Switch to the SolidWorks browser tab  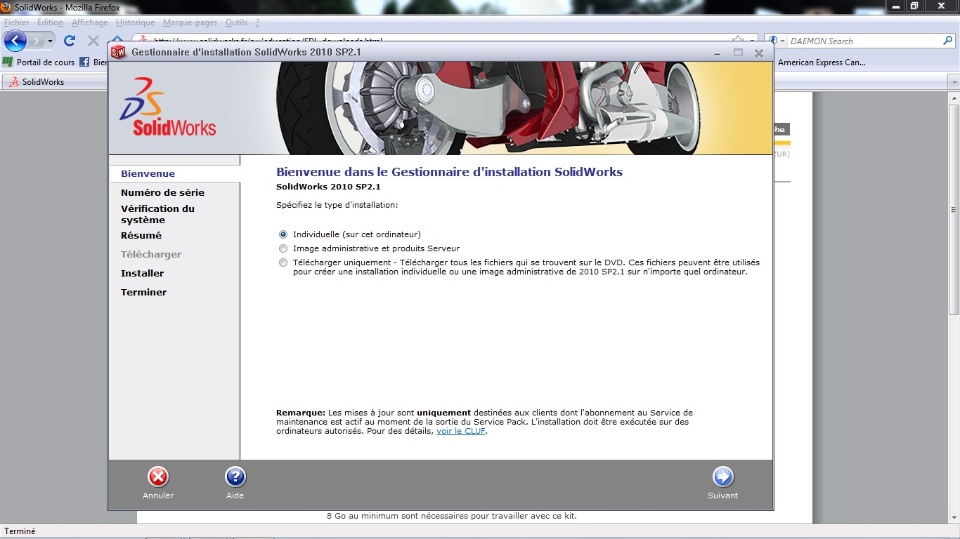pos(54,81)
